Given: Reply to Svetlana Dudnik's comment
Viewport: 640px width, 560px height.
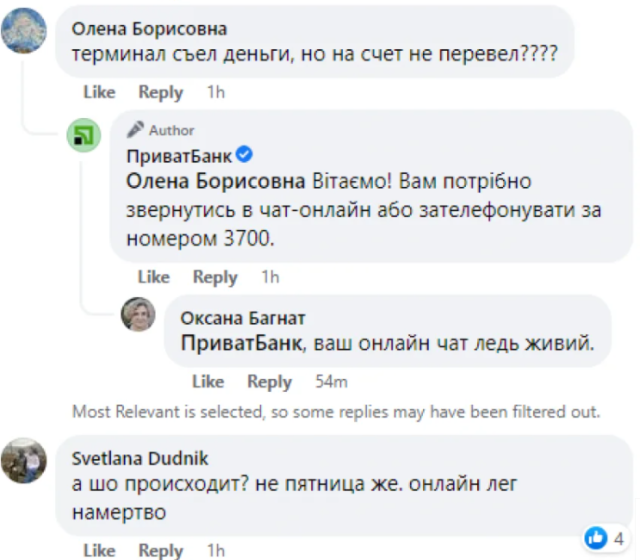Looking at the screenshot, I should click(160, 550).
